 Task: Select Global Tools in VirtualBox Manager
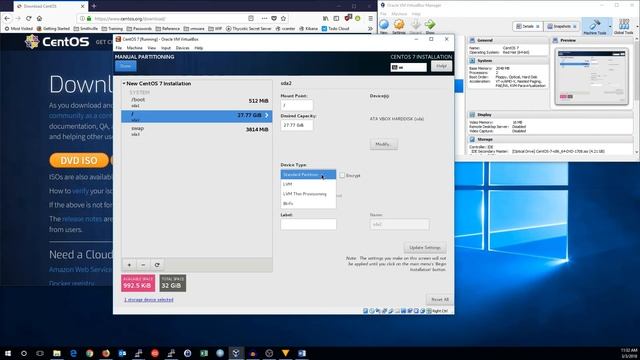(x=623, y=27)
